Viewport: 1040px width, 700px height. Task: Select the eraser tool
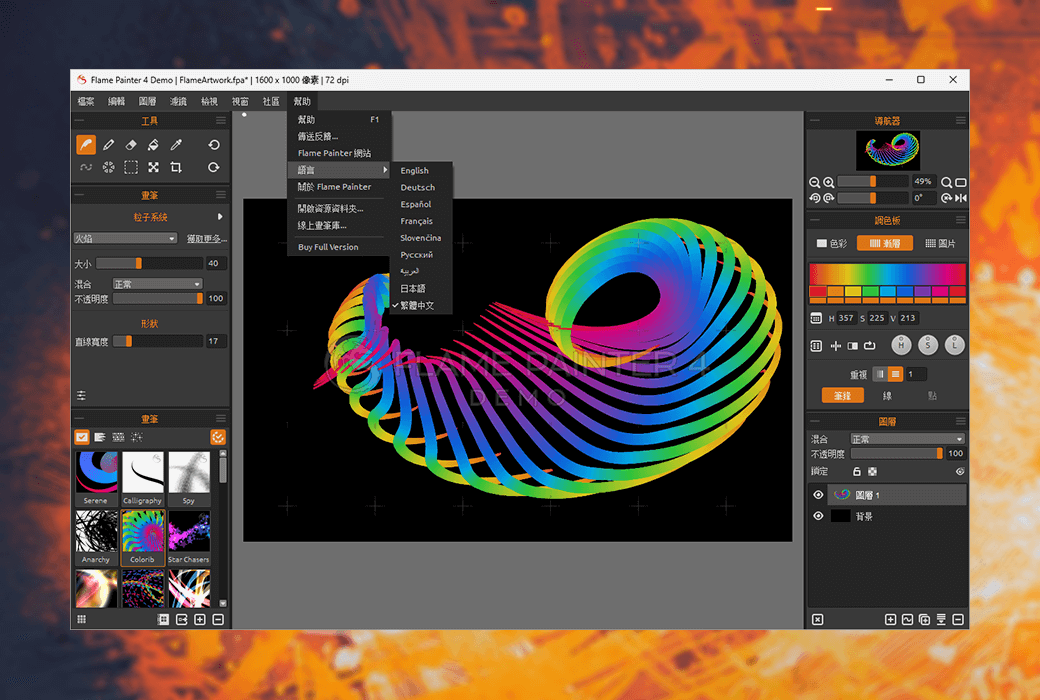[131, 145]
